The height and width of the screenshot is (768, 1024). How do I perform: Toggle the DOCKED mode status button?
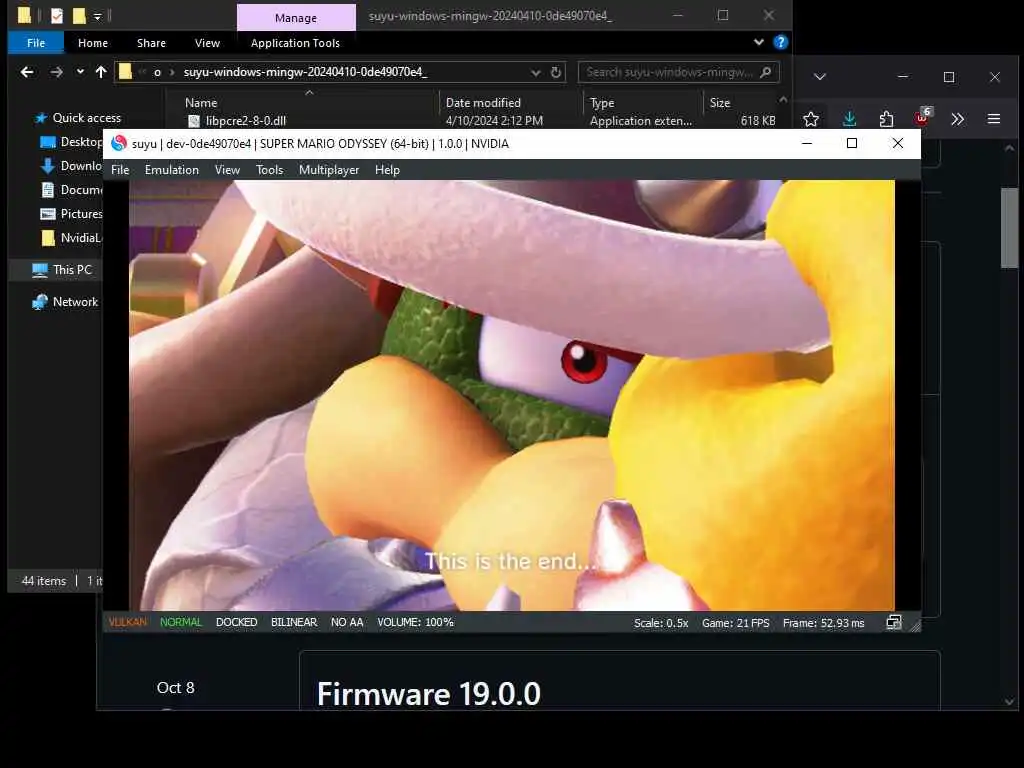click(236, 622)
